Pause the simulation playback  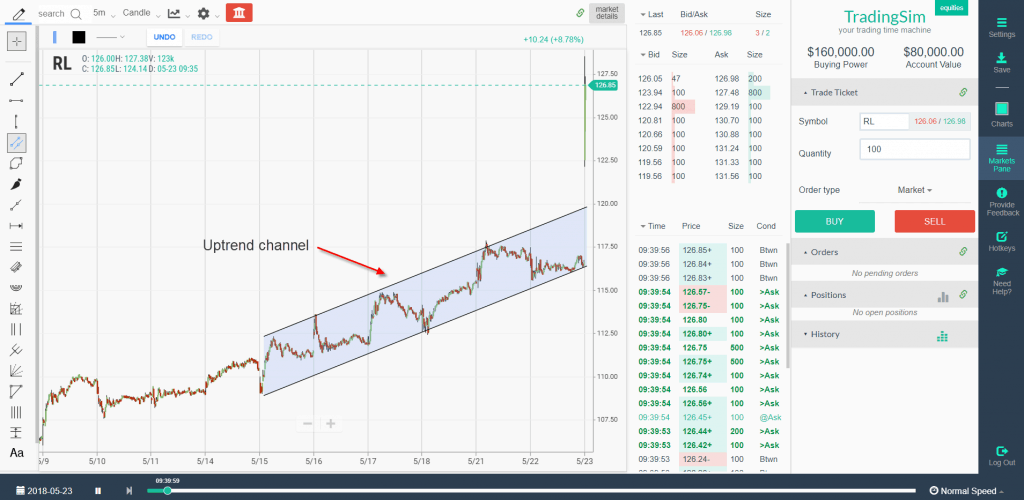(97, 491)
